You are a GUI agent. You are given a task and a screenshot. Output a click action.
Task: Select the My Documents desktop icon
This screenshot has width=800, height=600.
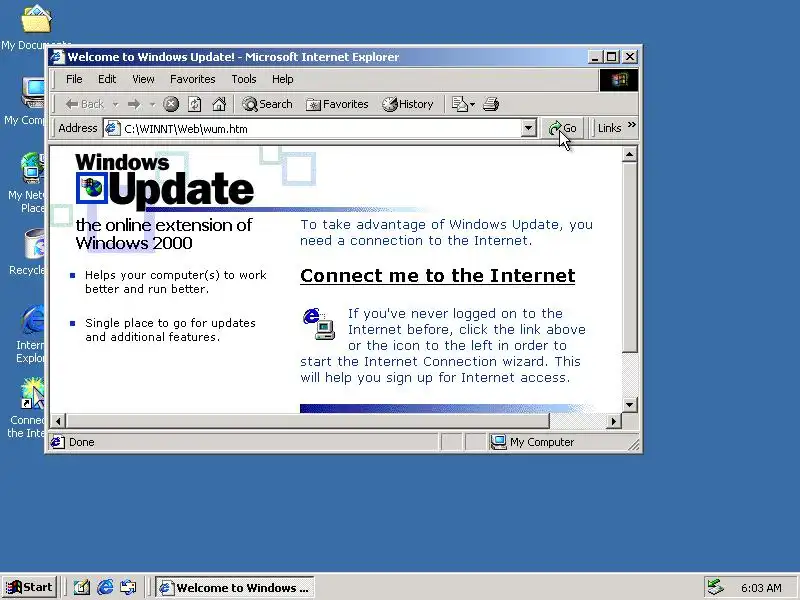(x=36, y=20)
